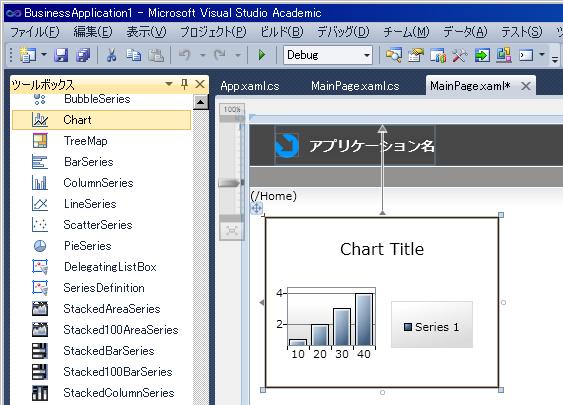Select StackedAreaSeries in the toolbox
Image resolution: width=563 pixels, height=405 pixels.
pyautogui.click(x=101, y=309)
